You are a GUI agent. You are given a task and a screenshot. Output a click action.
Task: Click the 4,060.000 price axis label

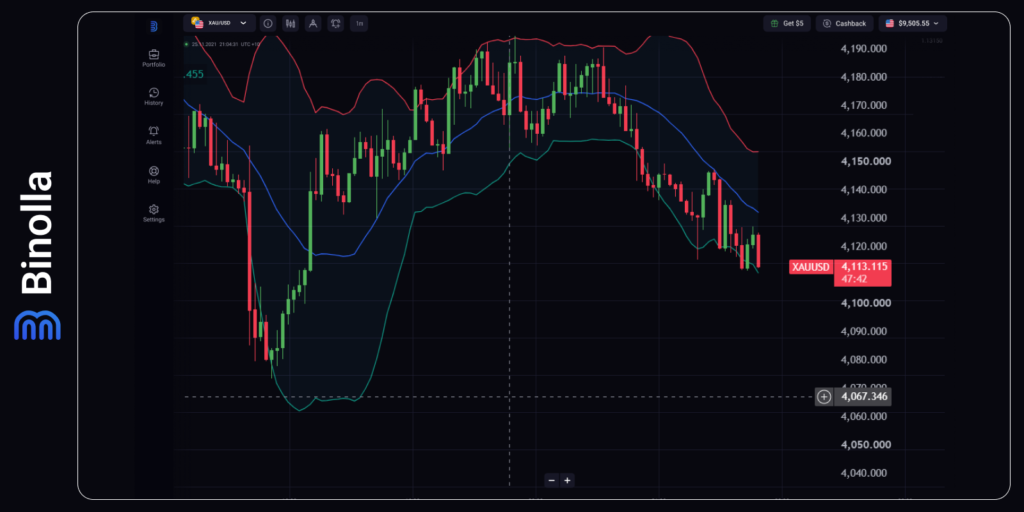pyautogui.click(x=863, y=416)
